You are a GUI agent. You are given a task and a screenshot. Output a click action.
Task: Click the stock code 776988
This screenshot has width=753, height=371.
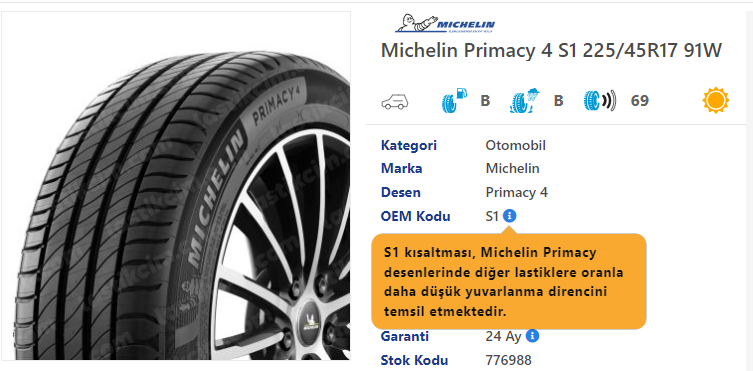[x=509, y=360]
